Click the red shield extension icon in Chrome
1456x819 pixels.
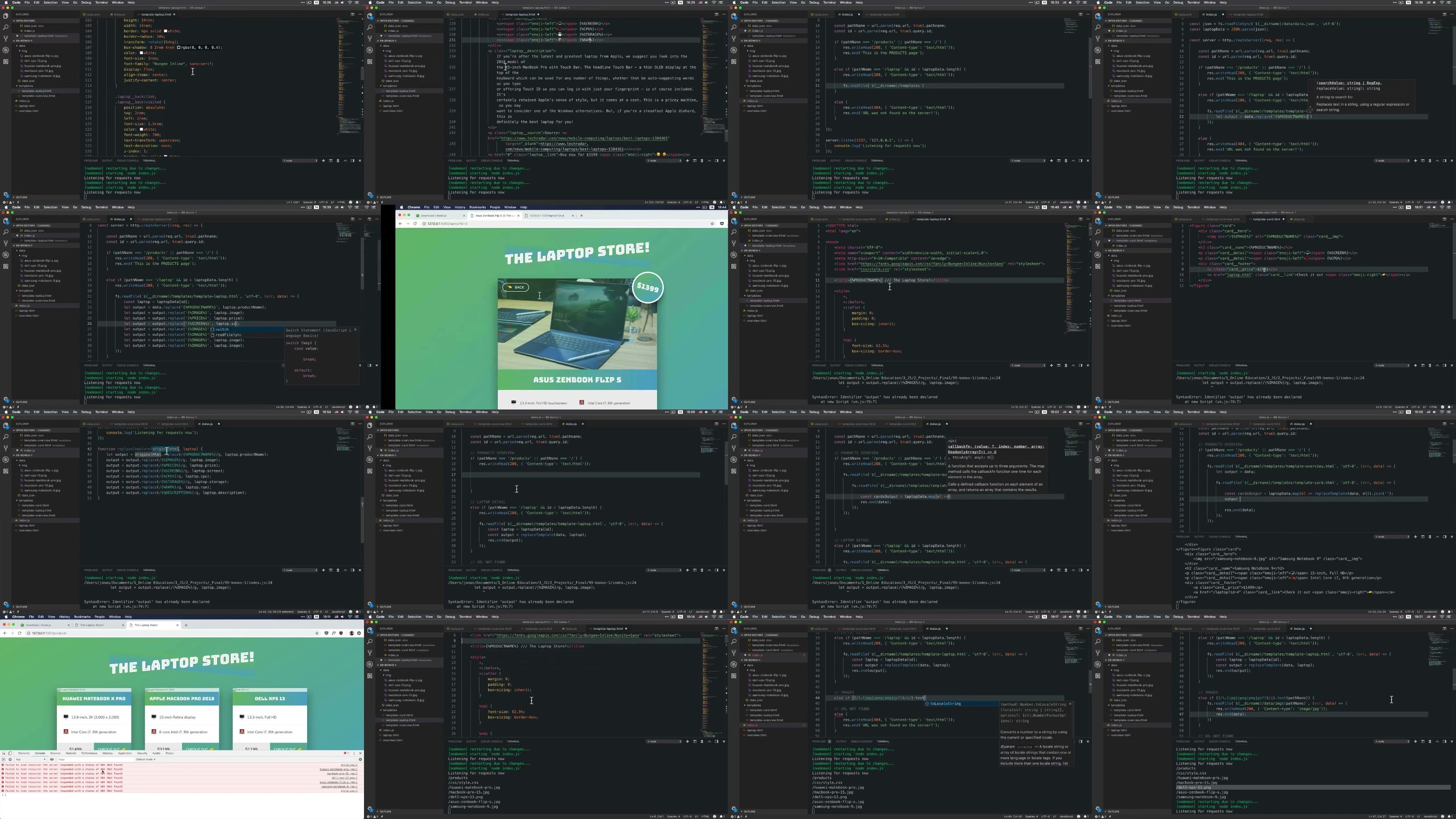(x=341, y=633)
